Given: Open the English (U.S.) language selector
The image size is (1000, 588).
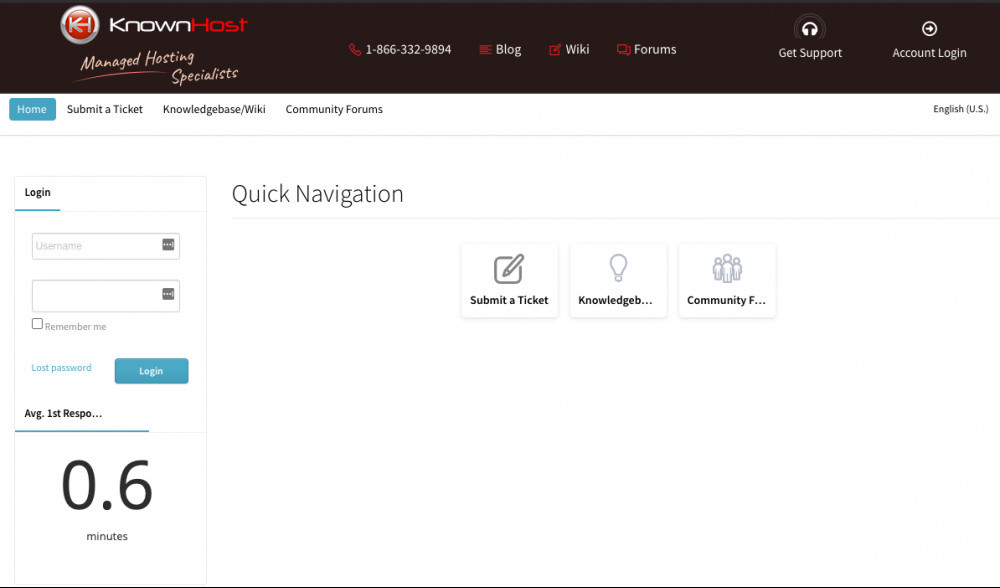Looking at the screenshot, I should 960,109.
